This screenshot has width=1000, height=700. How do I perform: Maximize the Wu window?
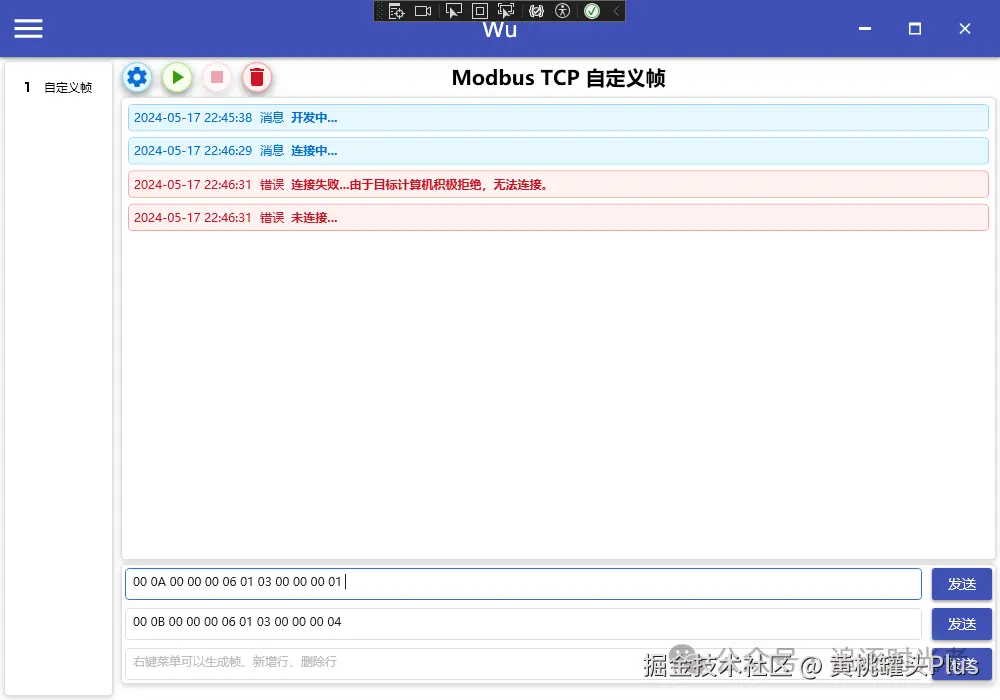915,29
